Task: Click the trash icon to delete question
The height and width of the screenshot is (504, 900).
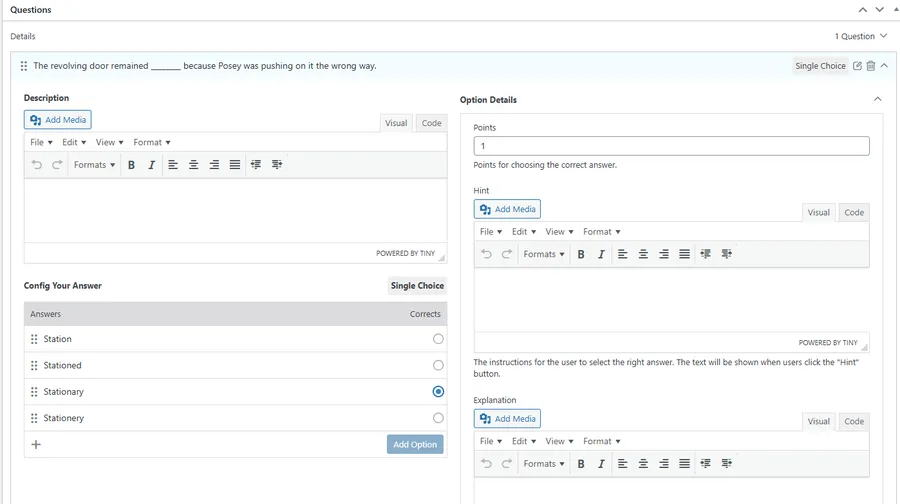Action: [870, 66]
